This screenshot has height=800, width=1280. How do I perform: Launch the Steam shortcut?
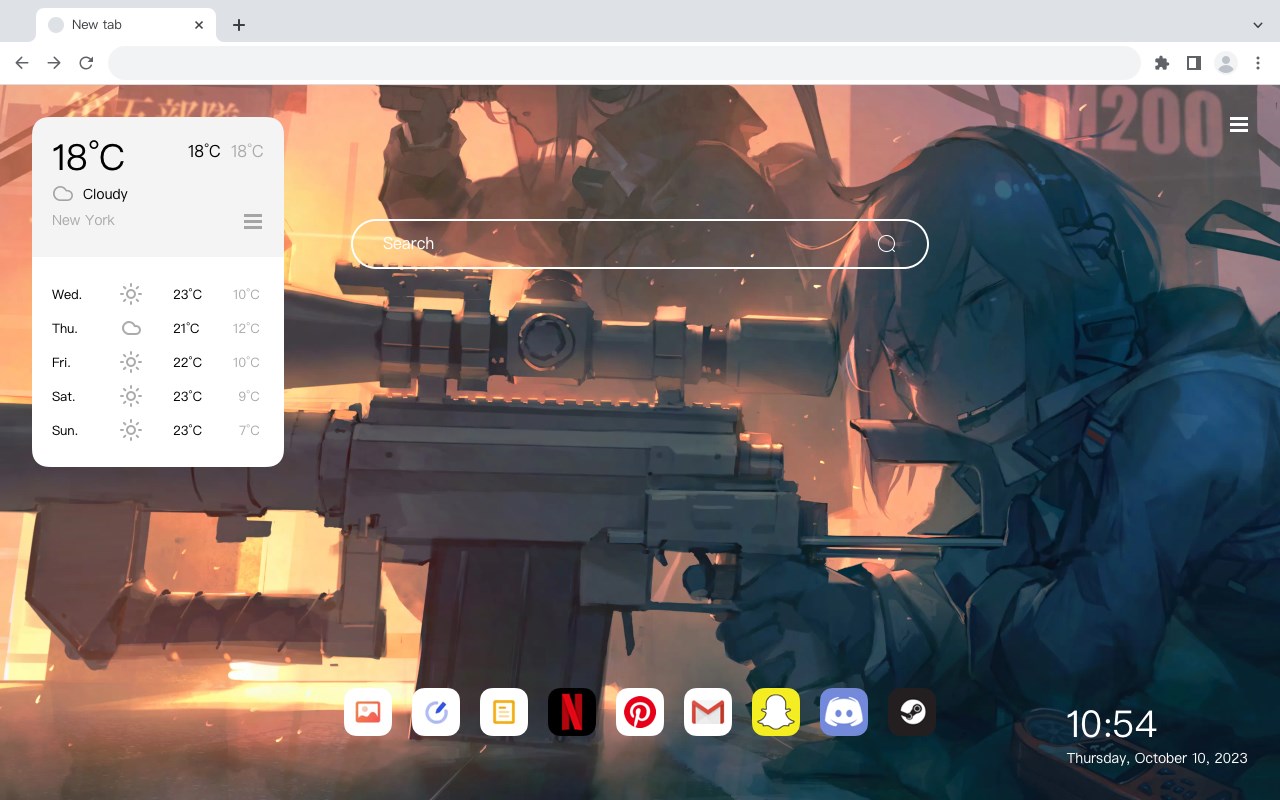click(x=912, y=712)
